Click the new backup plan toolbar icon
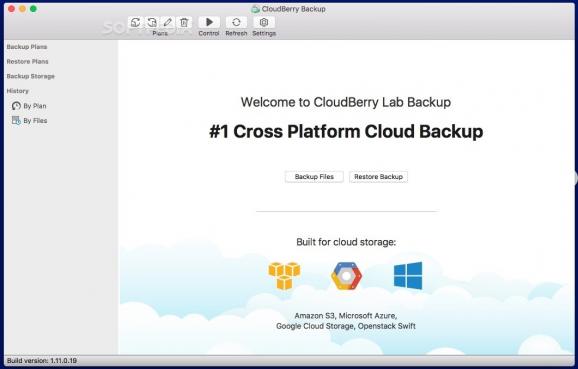578x369 pixels. 135,22
